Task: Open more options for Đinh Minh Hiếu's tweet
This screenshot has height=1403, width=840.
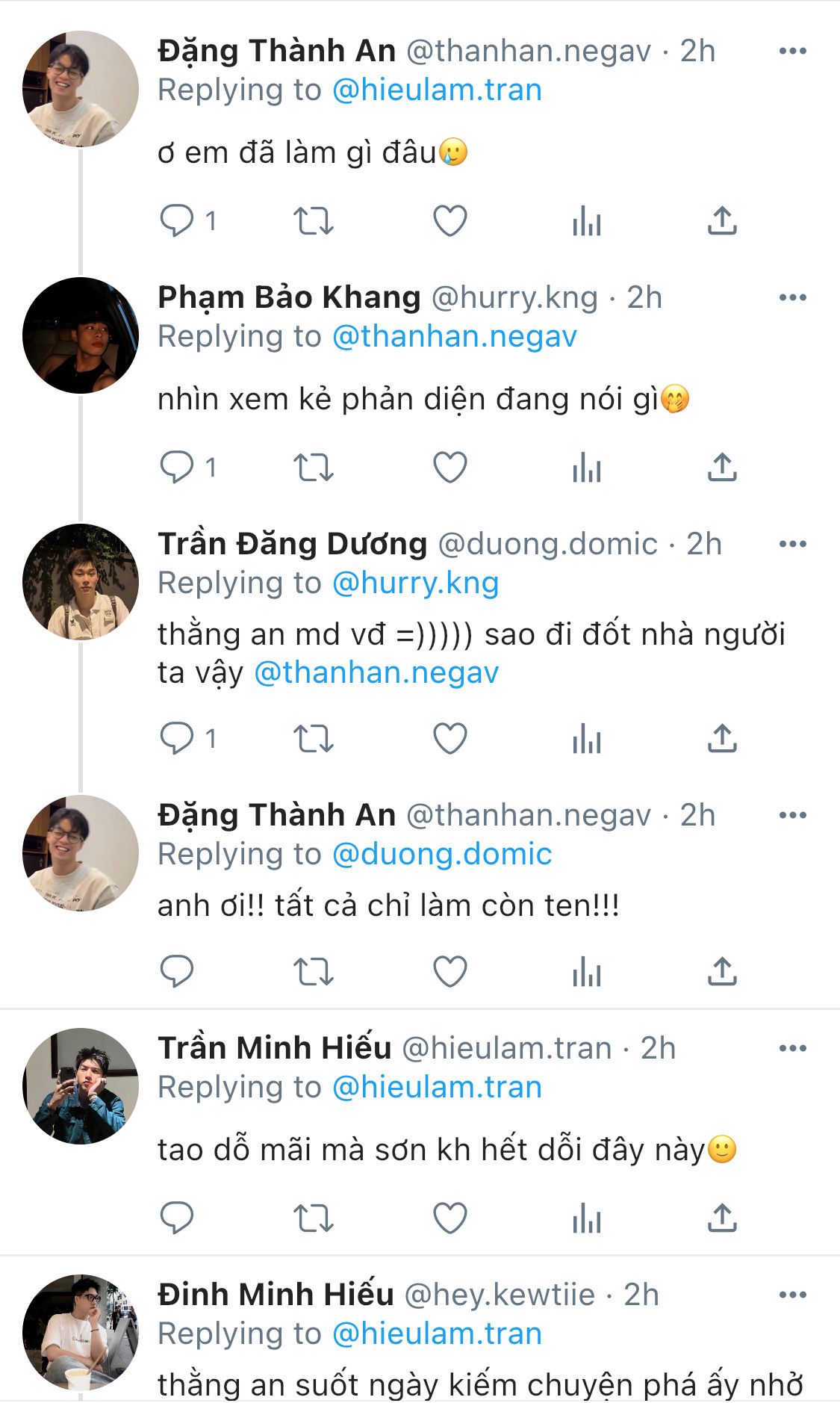Action: pos(792,1295)
